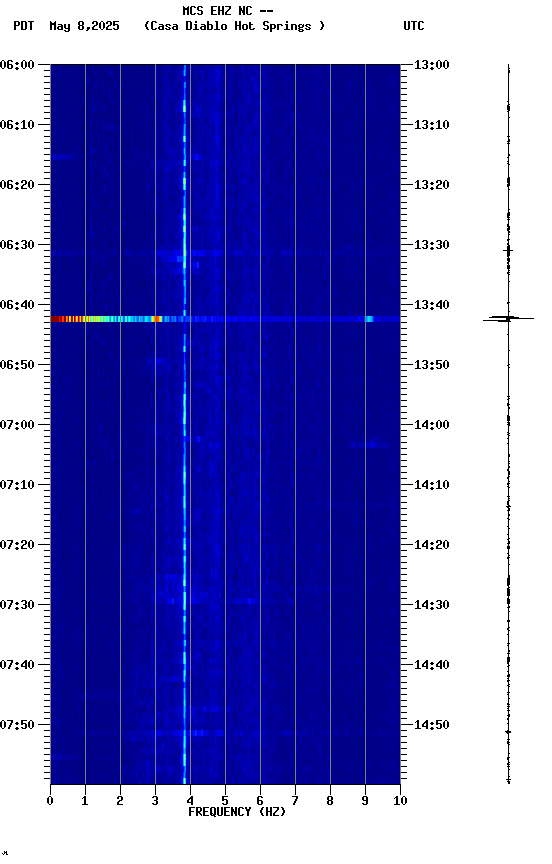Click the 14:40 UTC time label
This screenshot has width=552, height=864.
point(432,665)
